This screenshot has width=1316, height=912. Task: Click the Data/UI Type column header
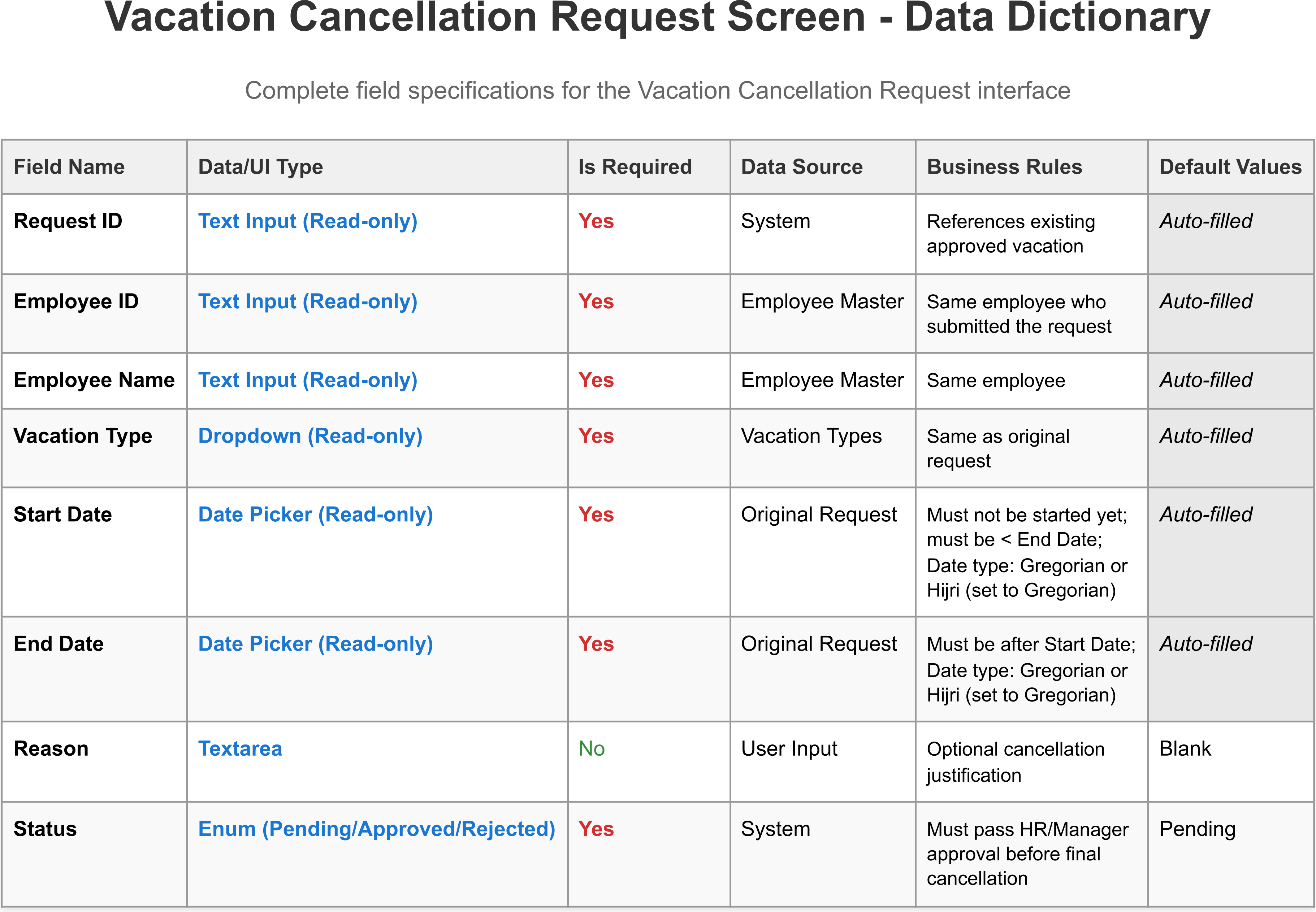(x=260, y=167)
